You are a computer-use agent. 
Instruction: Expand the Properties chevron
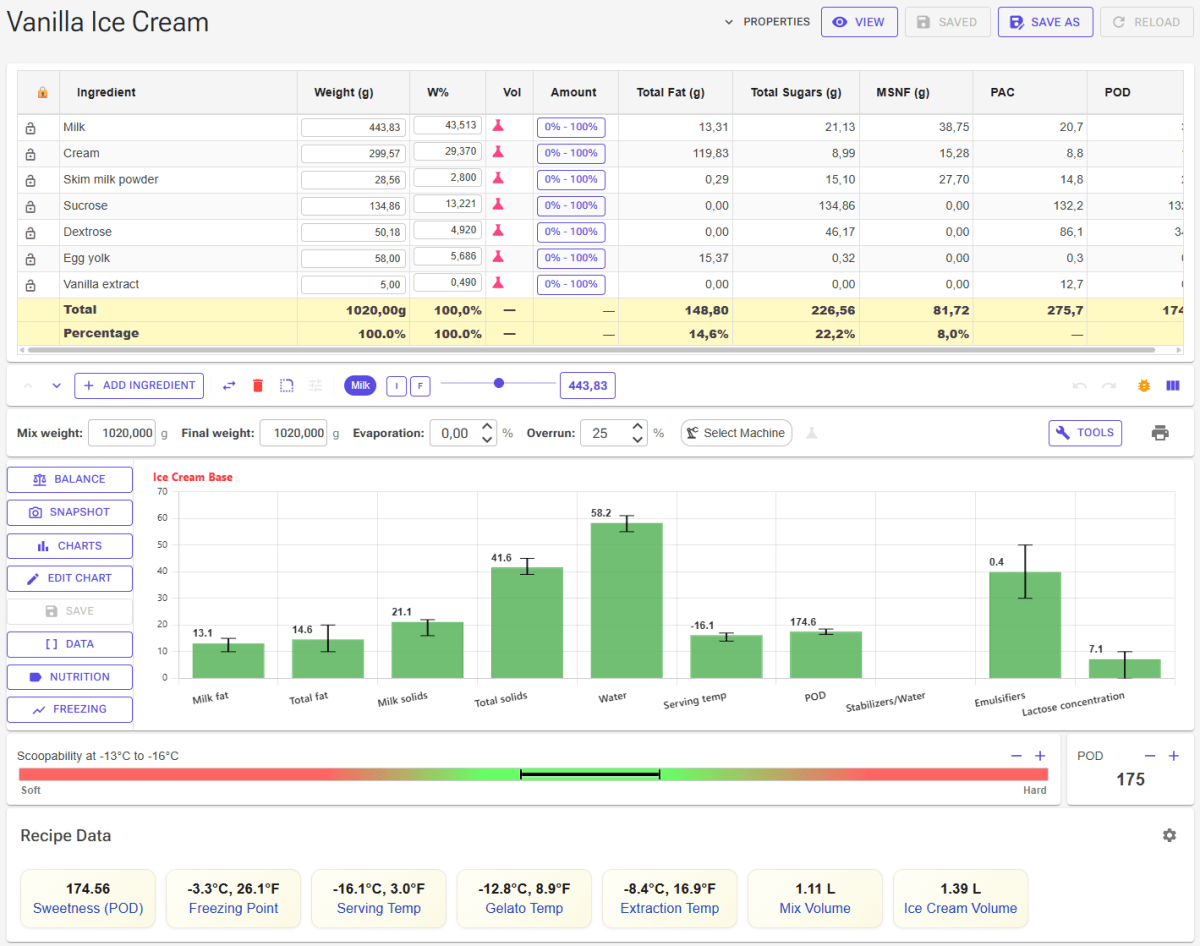pyautogui.click(x=729, y=22)
